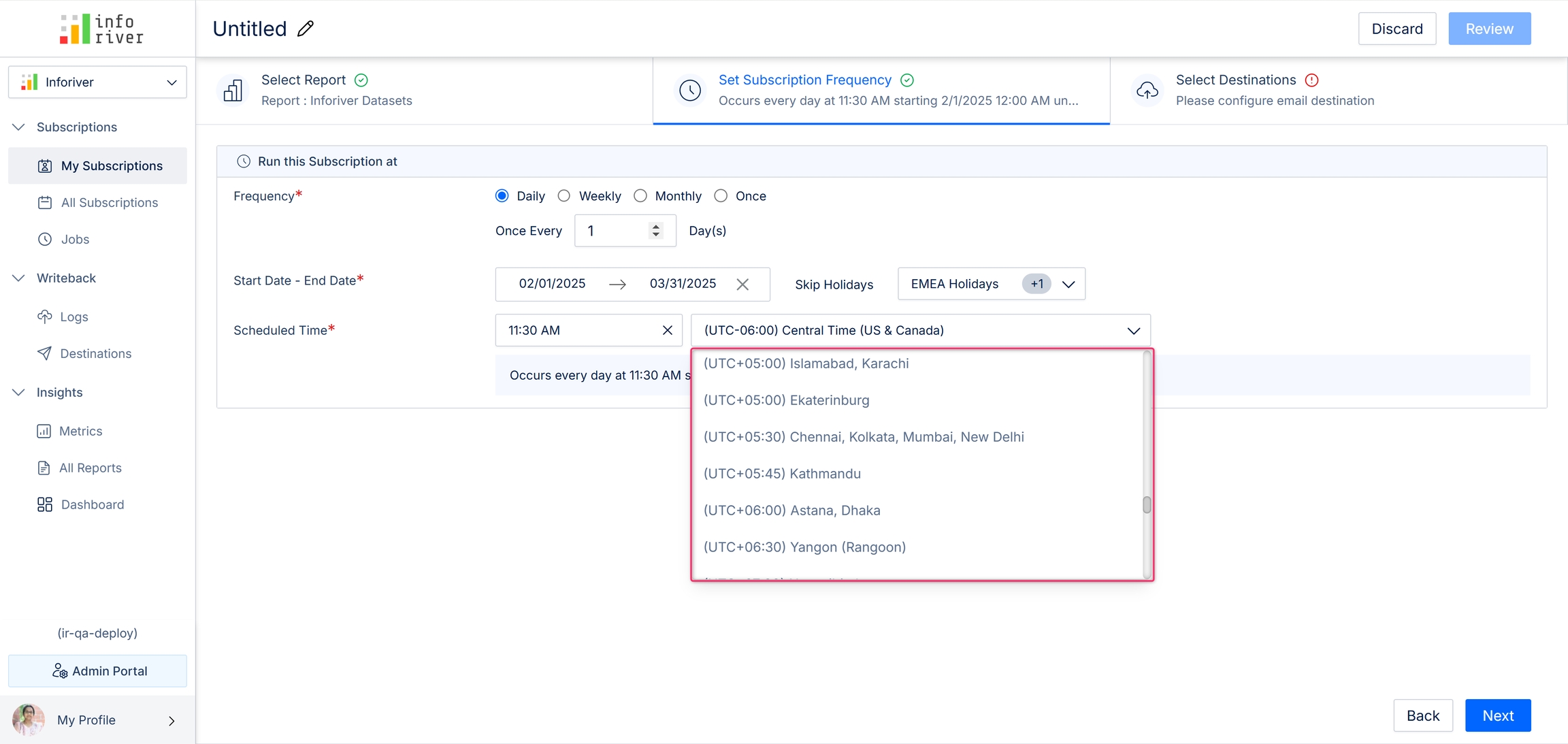Open Logs under Writeback

[x=73, y=317]
